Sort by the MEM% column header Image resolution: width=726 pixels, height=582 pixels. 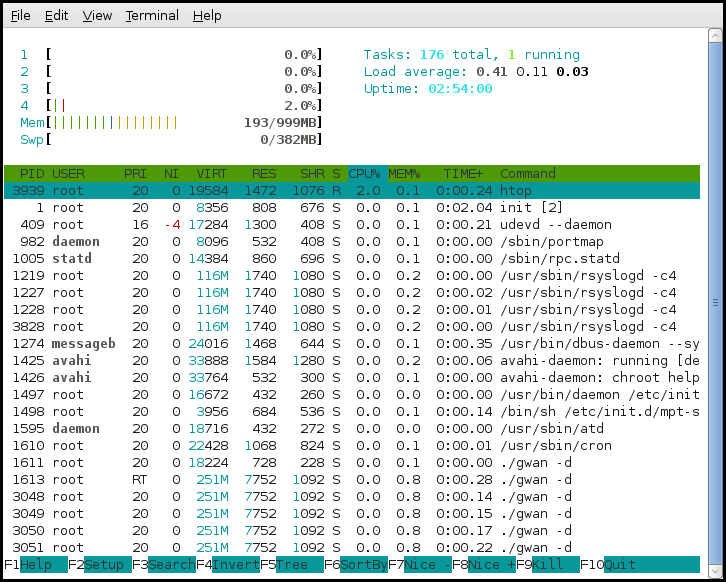(404, 174)
